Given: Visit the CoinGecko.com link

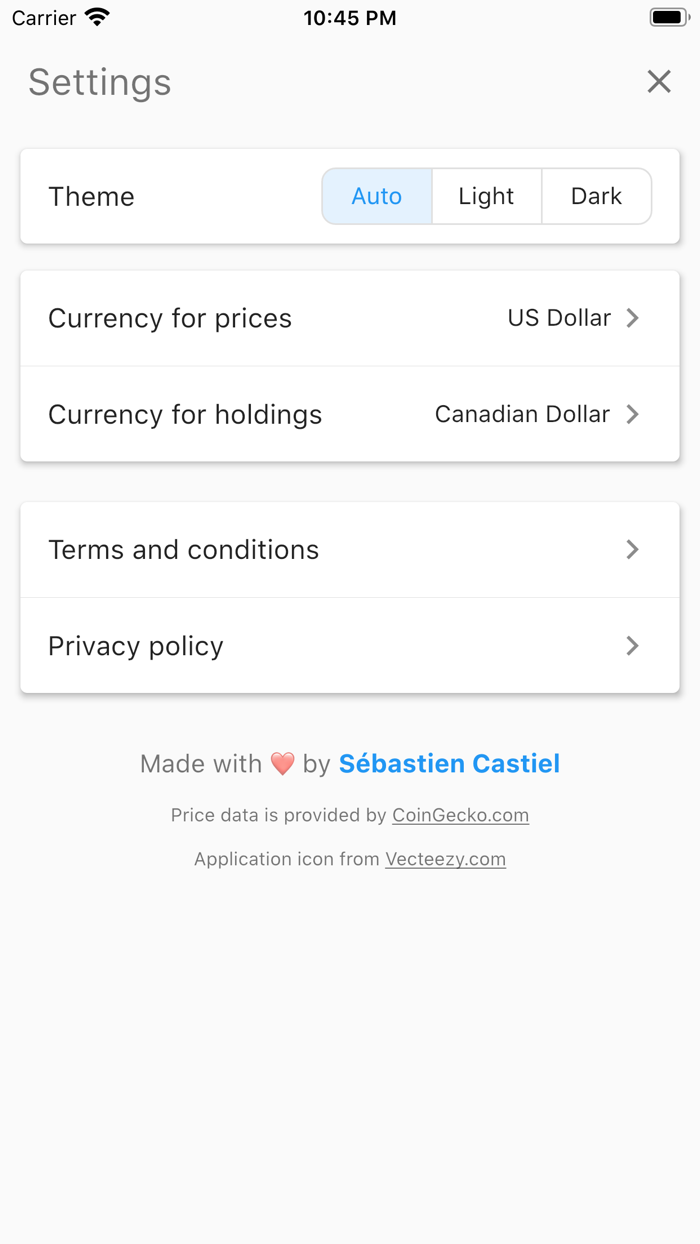Looking at the screenshot, I should tap(460, 815).
